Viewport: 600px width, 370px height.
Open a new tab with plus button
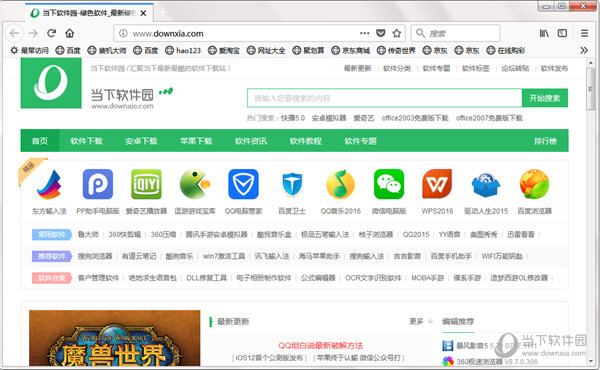click(163, 13)
